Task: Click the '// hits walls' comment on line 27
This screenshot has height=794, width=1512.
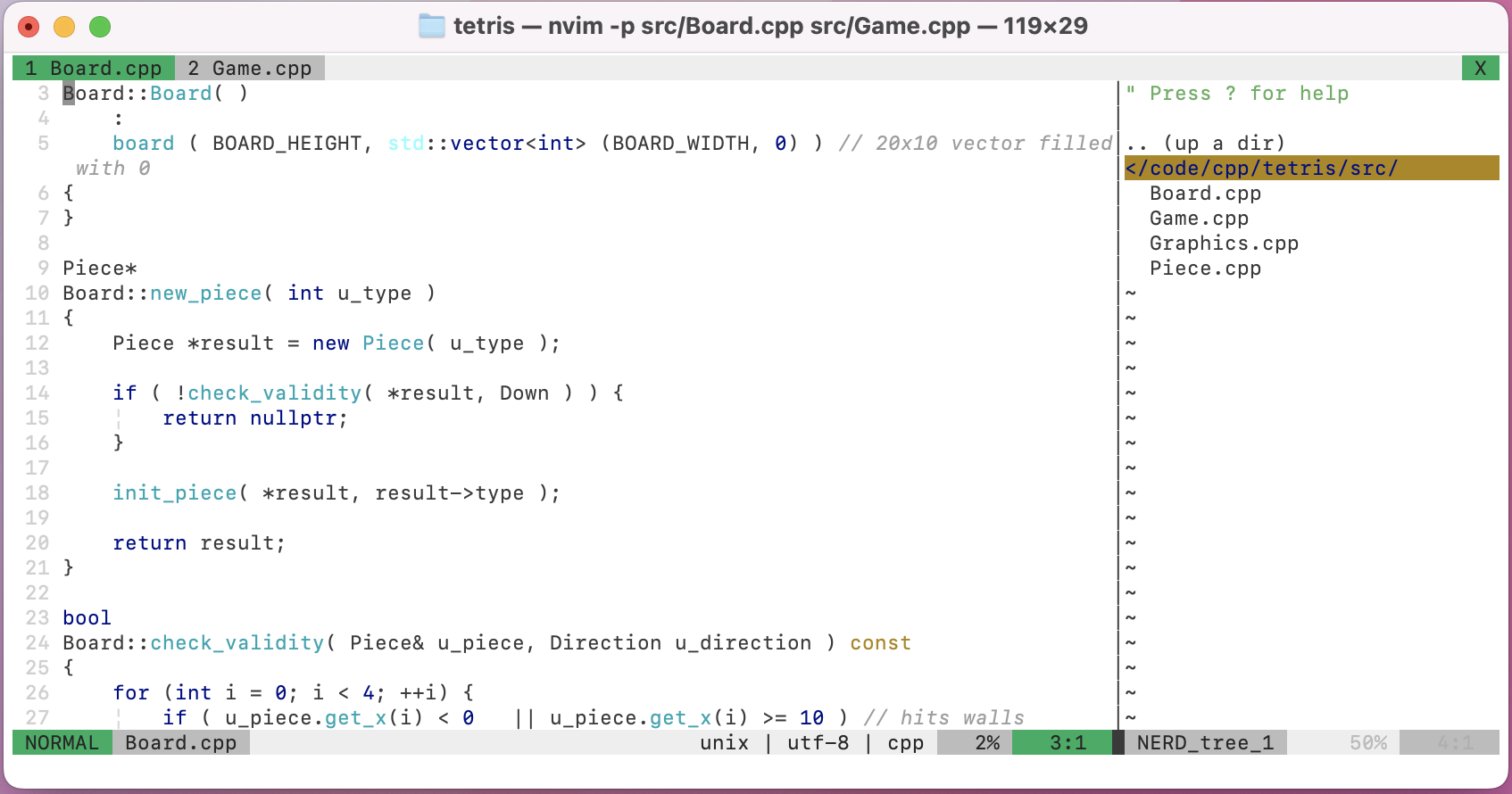Action: (943, 718)
